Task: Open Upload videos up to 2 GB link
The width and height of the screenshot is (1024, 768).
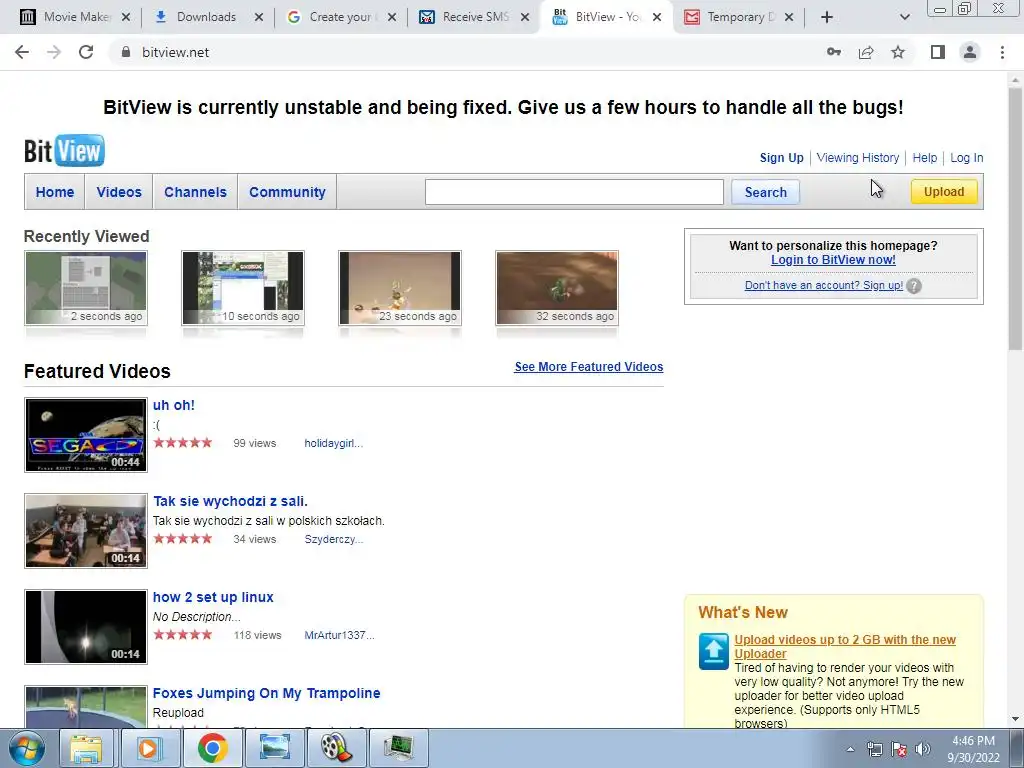Action: [845, 647]
